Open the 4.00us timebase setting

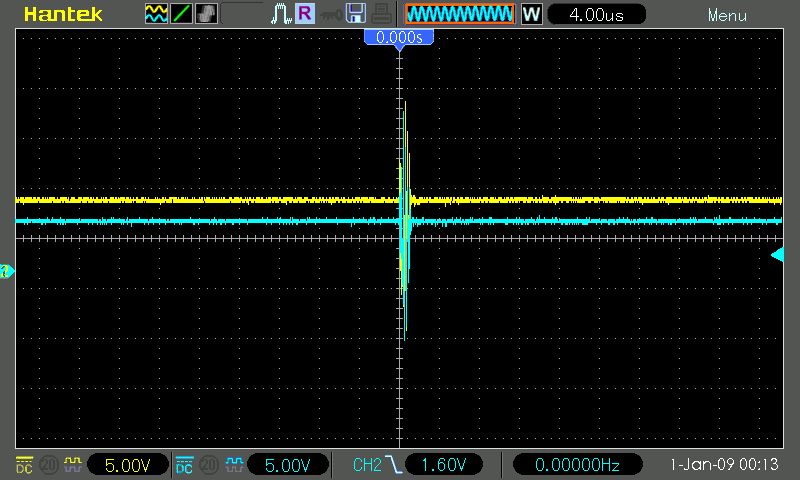click(597, 15)
